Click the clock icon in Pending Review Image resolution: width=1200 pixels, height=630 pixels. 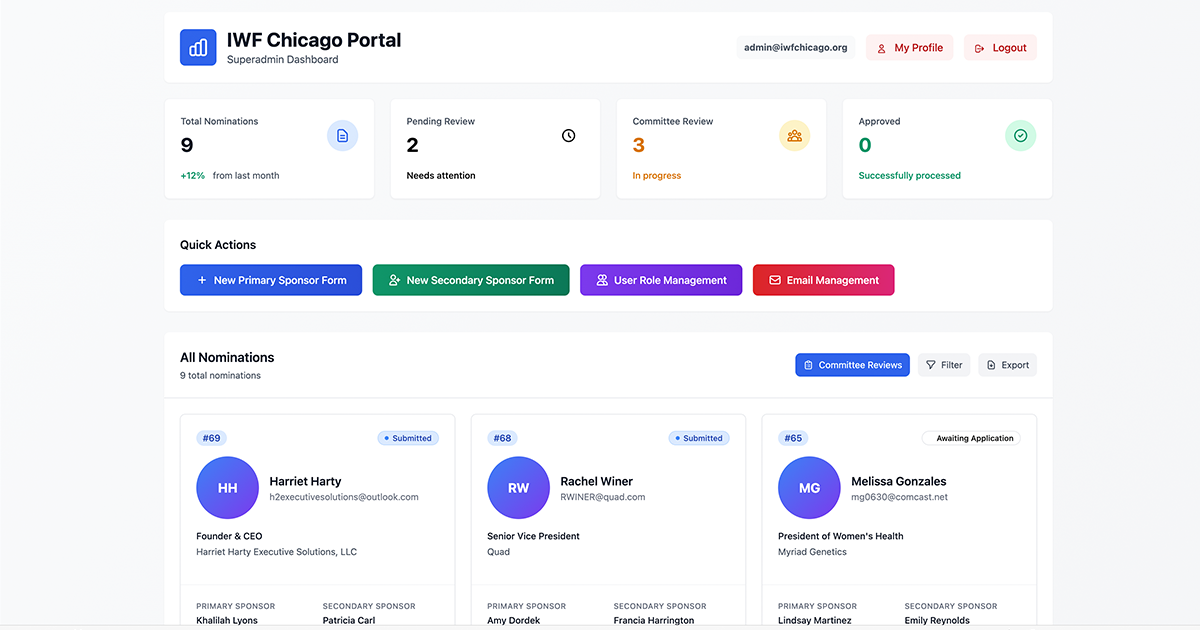point(568,136)
